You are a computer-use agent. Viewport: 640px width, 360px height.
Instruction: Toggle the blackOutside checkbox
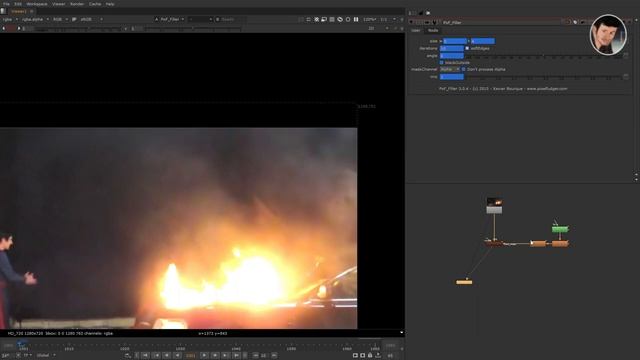[442, 62]
